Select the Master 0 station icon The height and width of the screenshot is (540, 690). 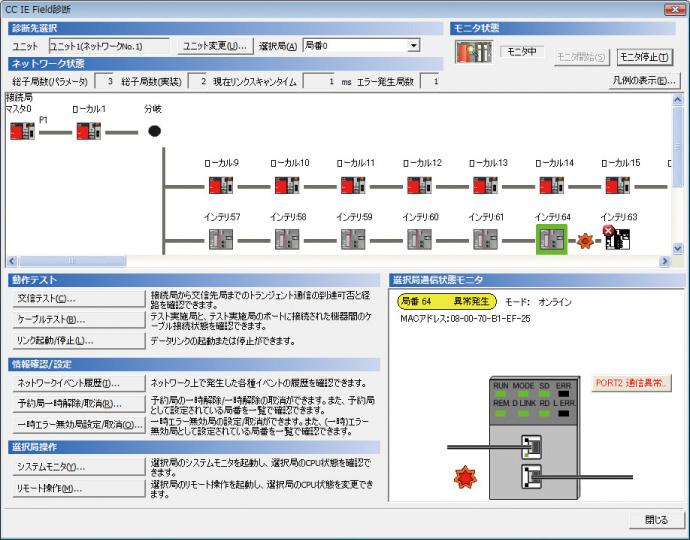tap(20, 130)
